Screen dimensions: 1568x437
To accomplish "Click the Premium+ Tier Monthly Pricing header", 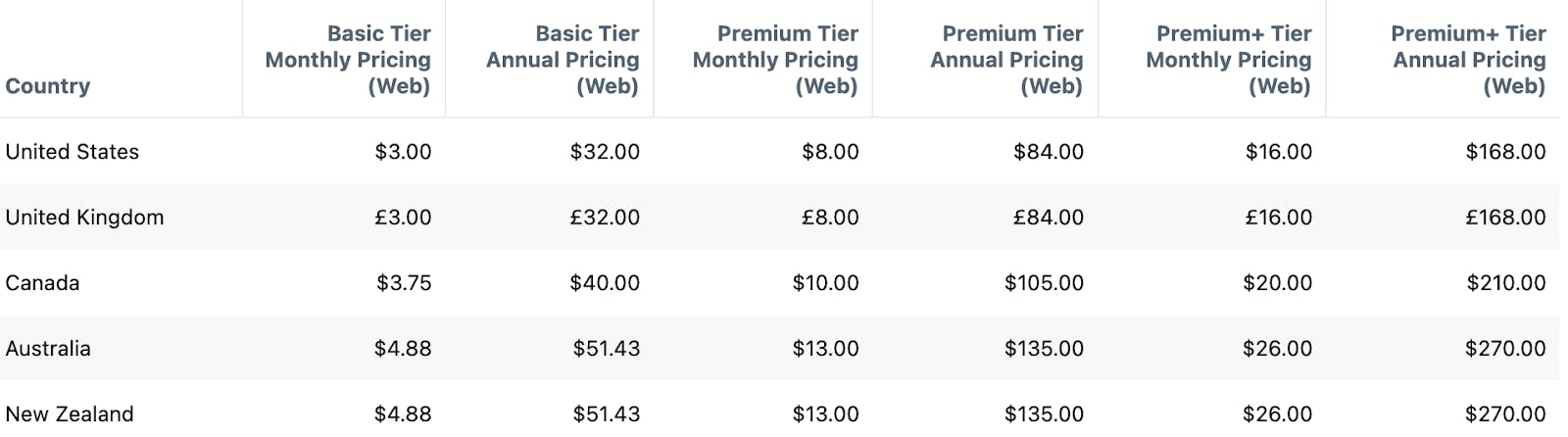I will tap(1228, 60).
